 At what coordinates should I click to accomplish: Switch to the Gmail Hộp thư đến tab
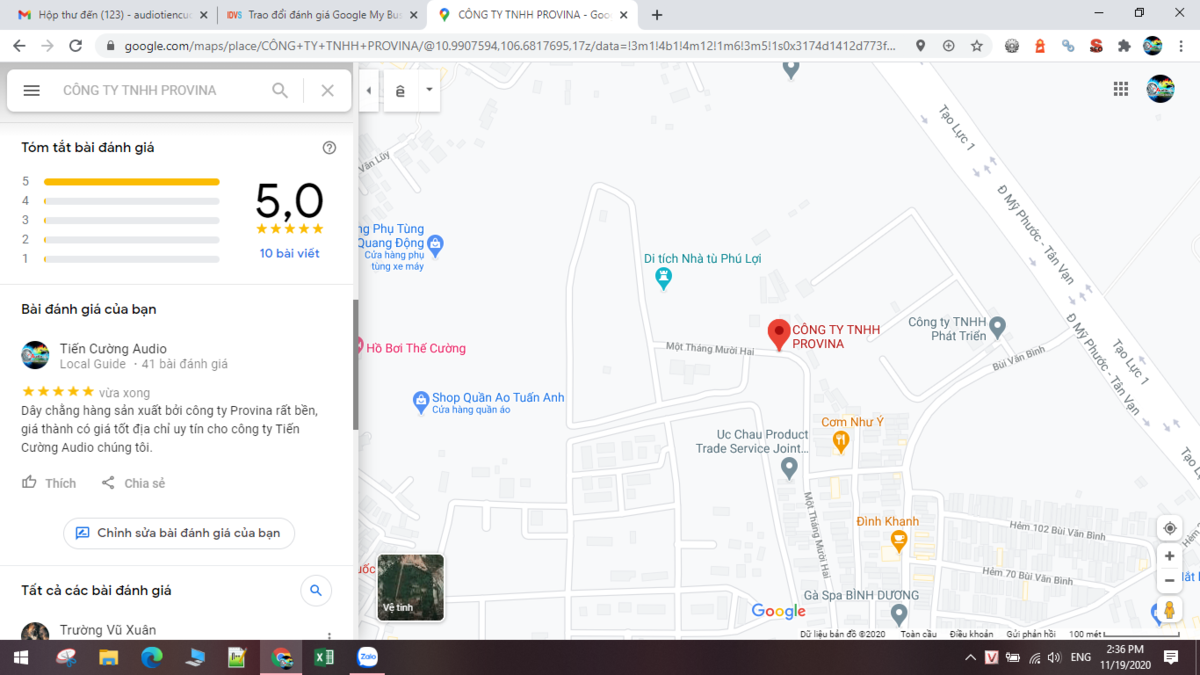[x=115, y=15]
